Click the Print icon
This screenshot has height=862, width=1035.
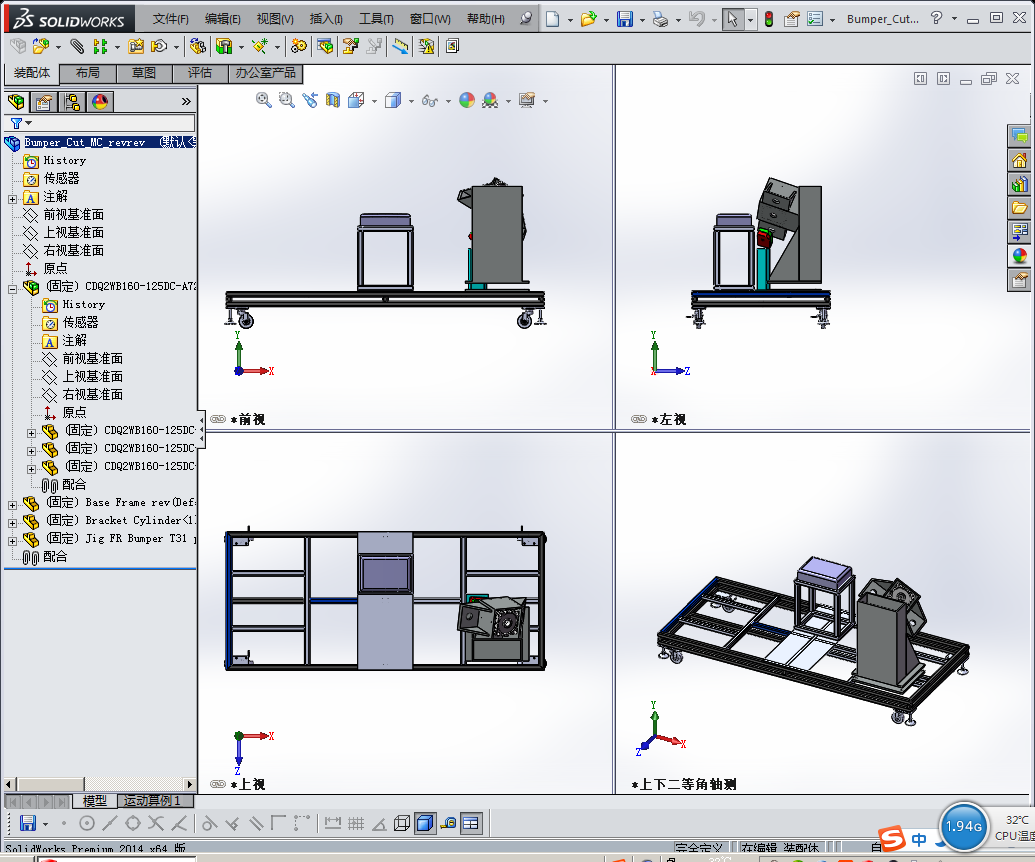point(660,19)
